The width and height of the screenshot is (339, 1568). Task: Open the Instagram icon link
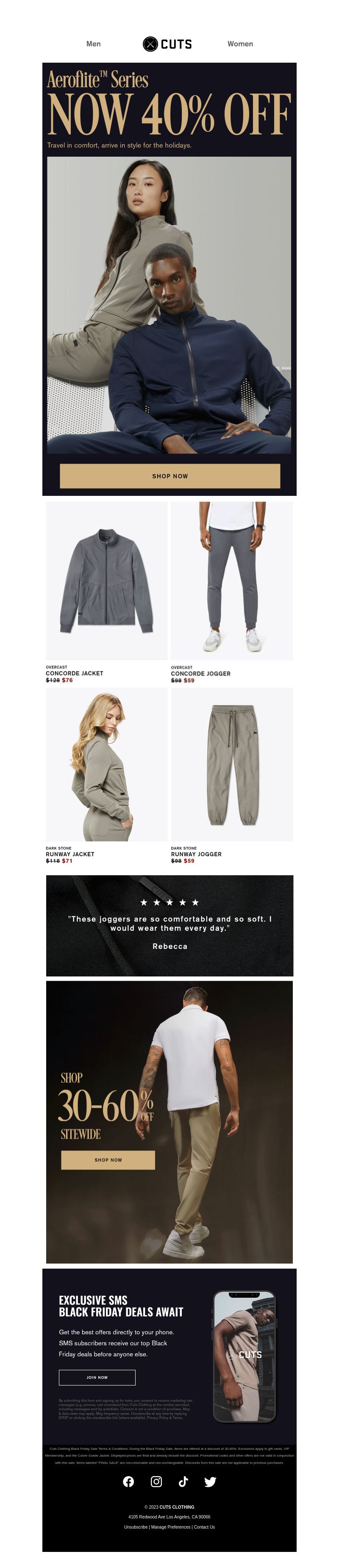(156, 1481)
